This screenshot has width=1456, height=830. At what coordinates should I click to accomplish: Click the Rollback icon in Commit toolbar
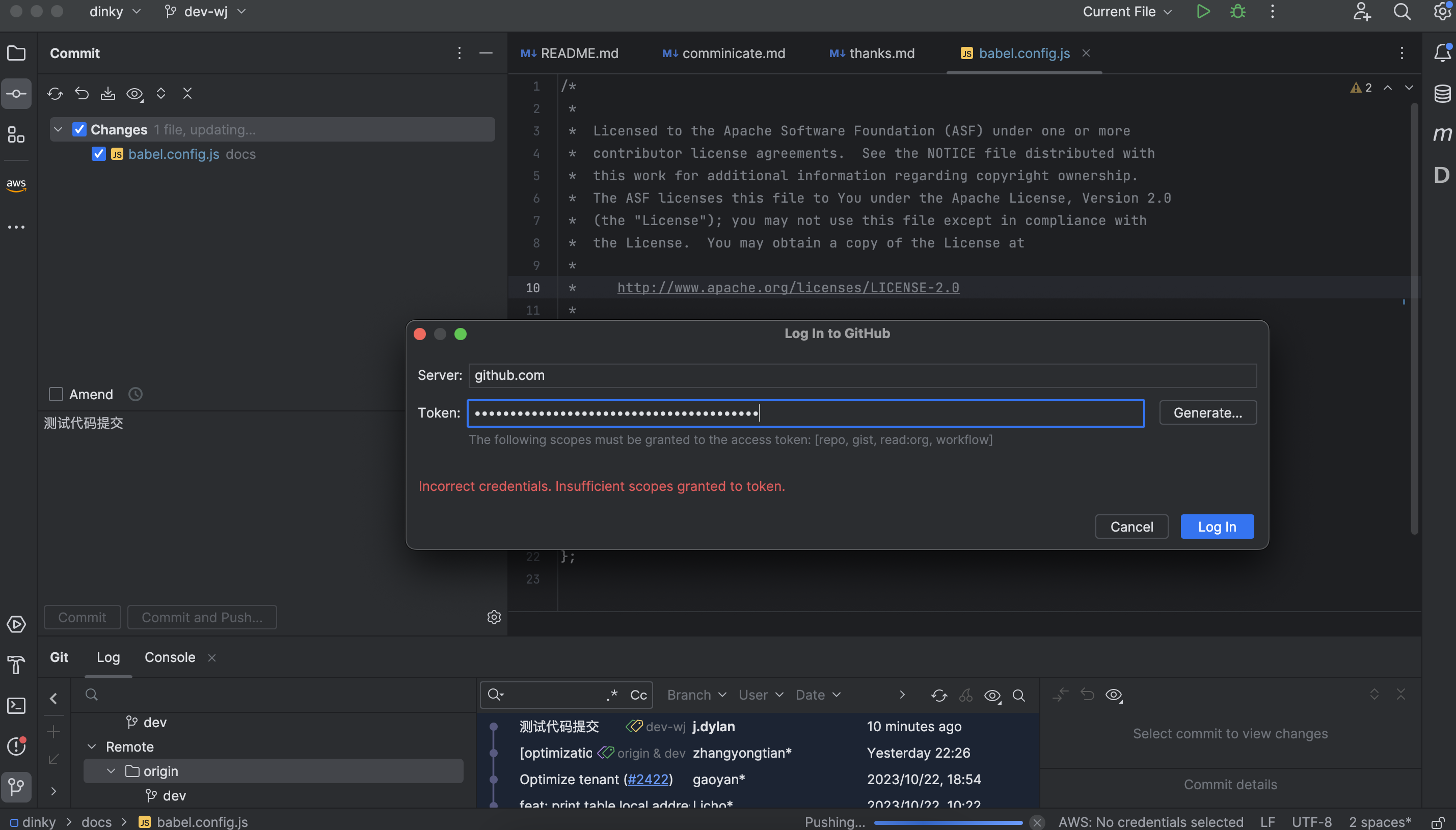[82, 94]
